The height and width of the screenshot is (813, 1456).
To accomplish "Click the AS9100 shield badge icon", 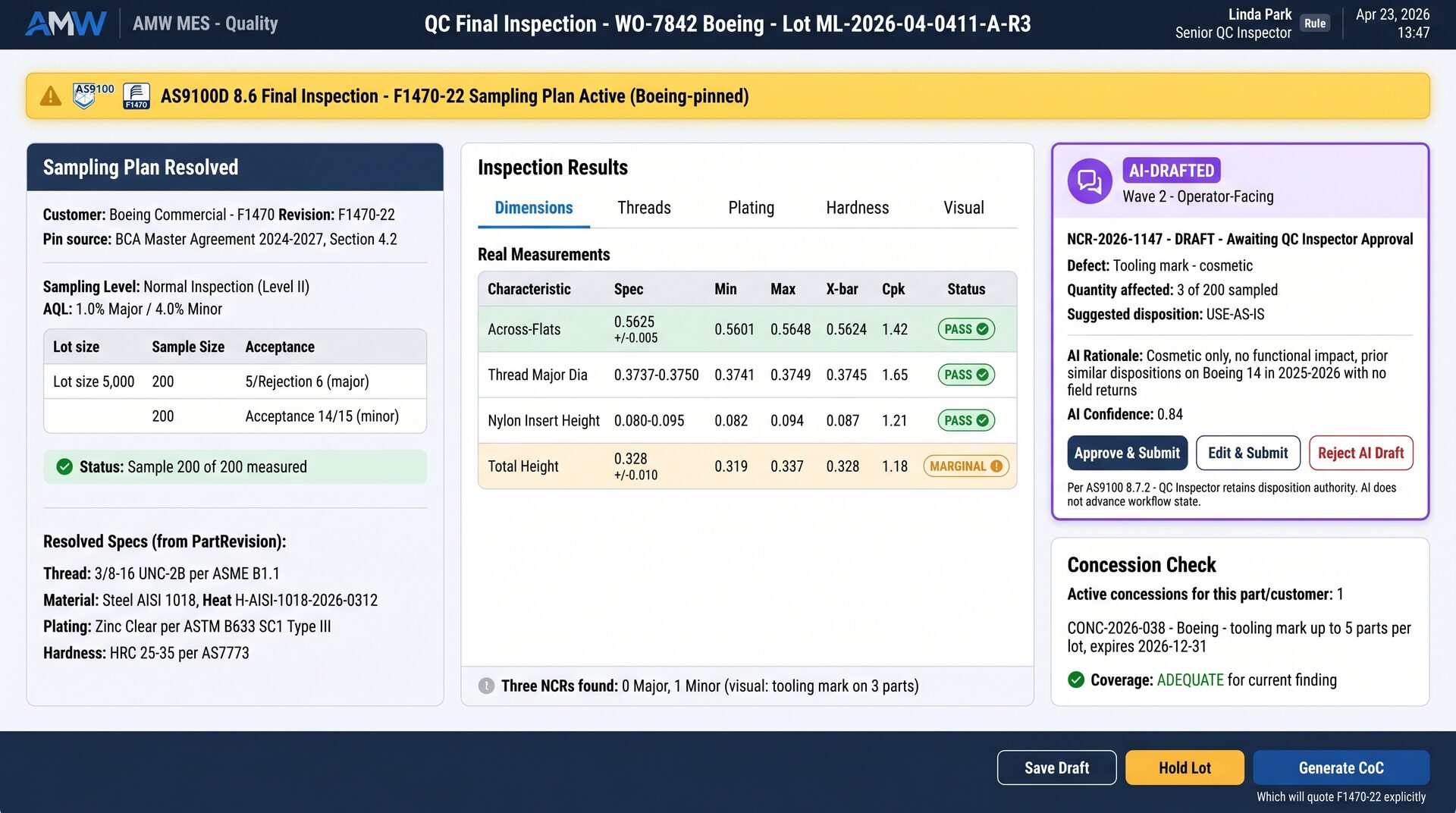I will click(93, 96).
